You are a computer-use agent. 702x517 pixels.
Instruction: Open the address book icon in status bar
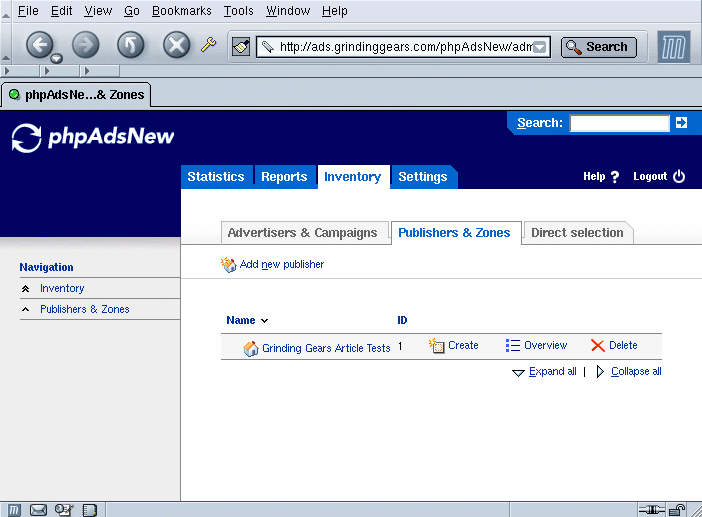[x=90, y=510]
